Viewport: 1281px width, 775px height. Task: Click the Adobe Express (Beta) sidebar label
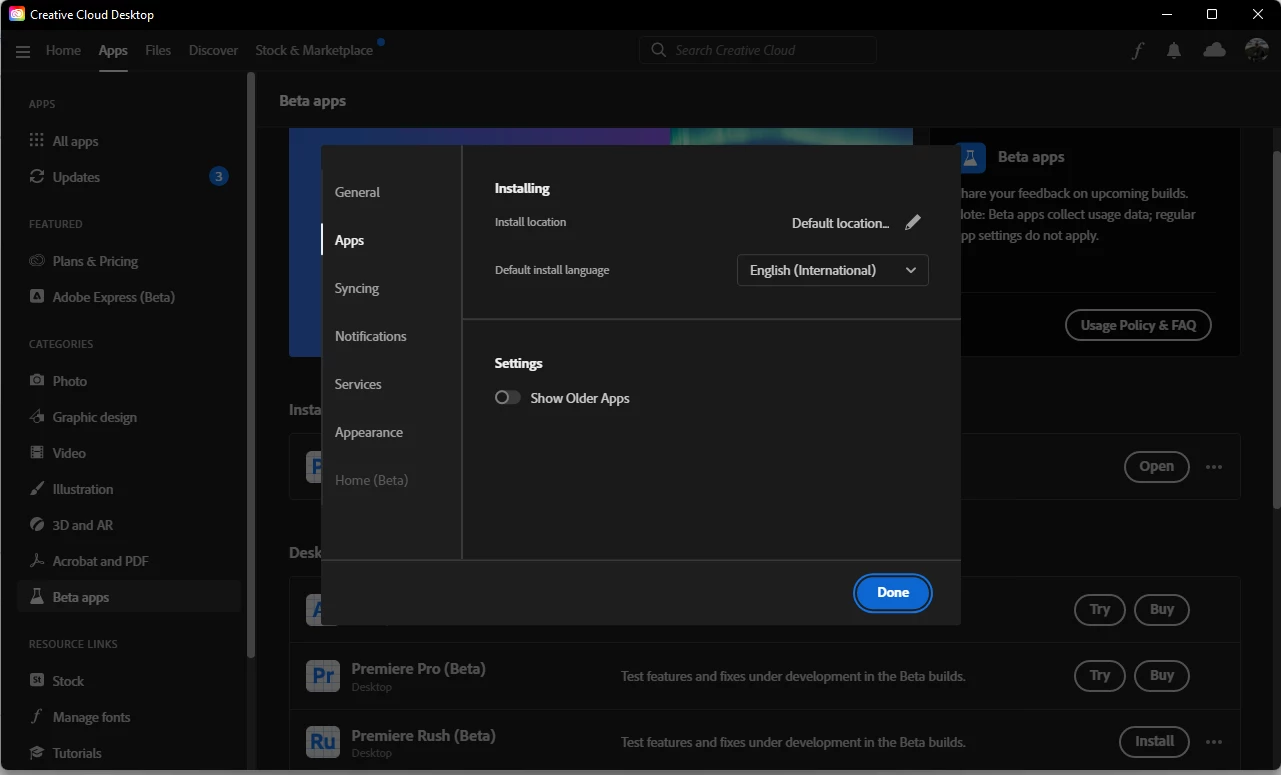point(113,297)
